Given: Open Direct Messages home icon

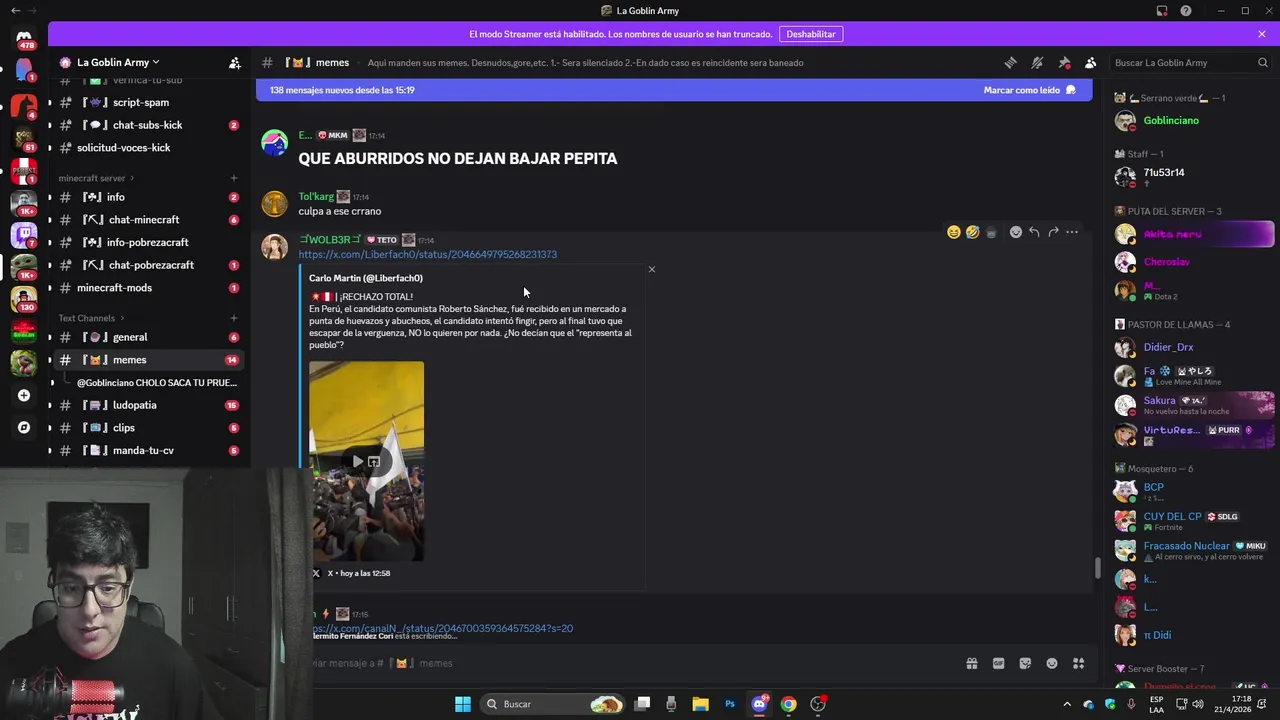Looking at the screenshot, I should tap(24, 38).
